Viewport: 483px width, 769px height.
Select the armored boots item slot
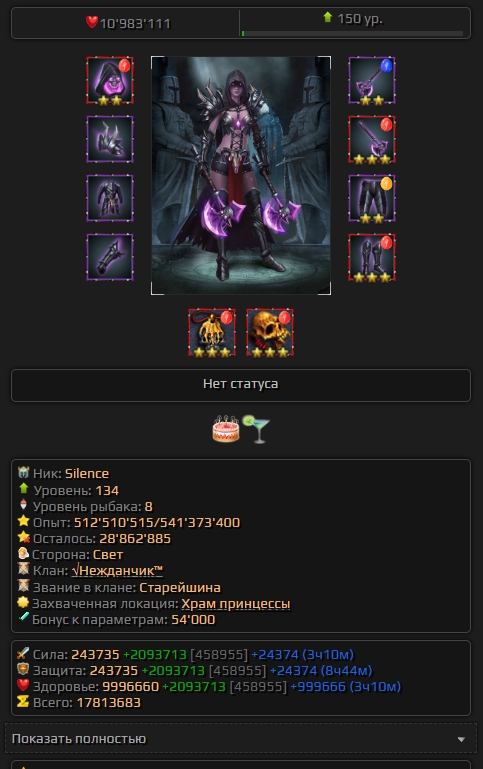372,257
